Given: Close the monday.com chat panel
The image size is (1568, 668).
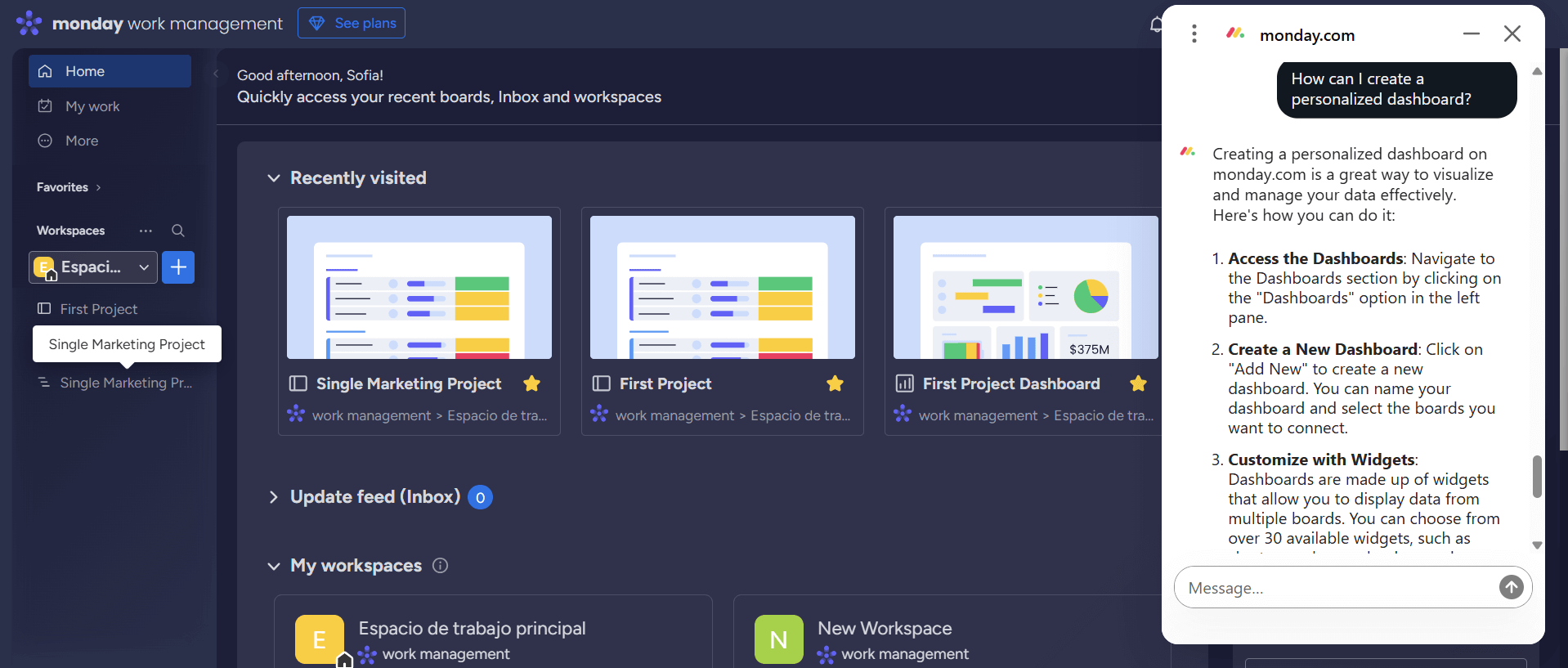Looking at the screenshot, I should tap(1512, 34).
